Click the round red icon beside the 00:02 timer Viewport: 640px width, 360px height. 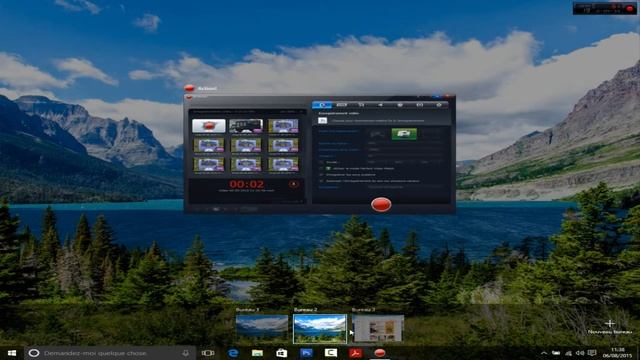pyautogui.click(x=293, y=184)
